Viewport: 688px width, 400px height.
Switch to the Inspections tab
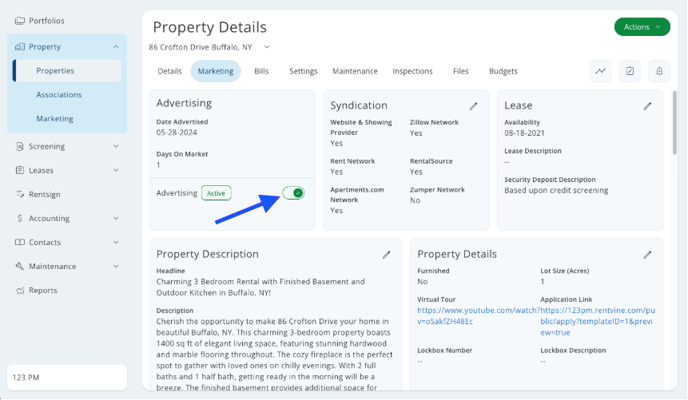(412, 72)
